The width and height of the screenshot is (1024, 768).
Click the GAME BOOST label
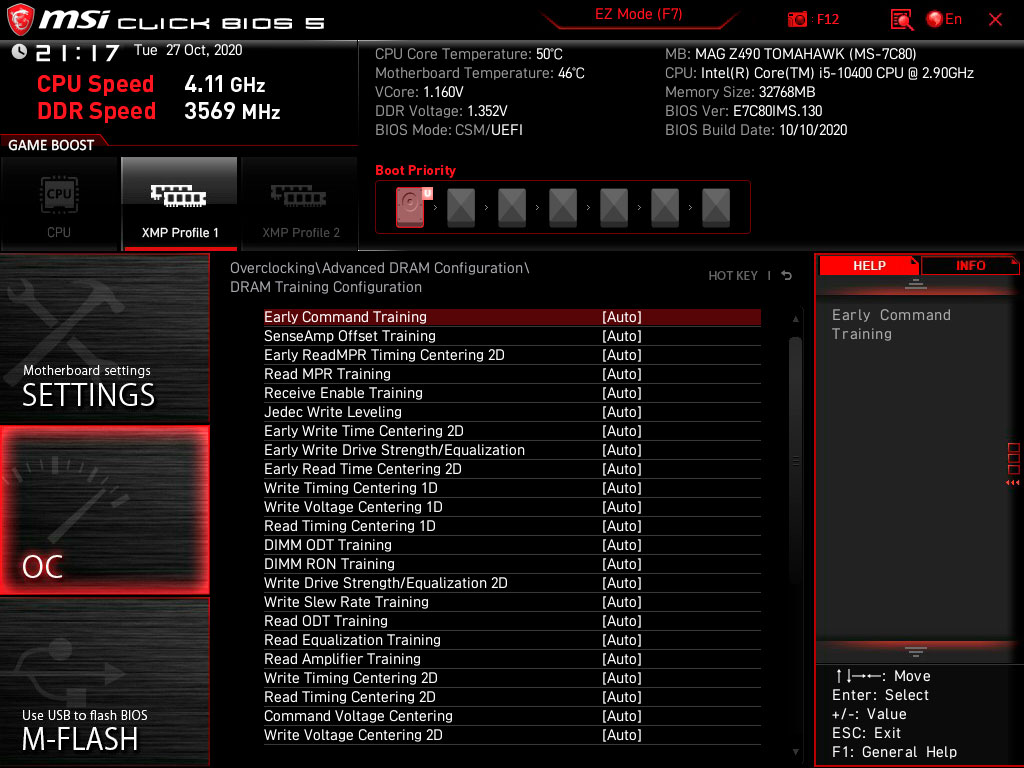pos(51,145)
